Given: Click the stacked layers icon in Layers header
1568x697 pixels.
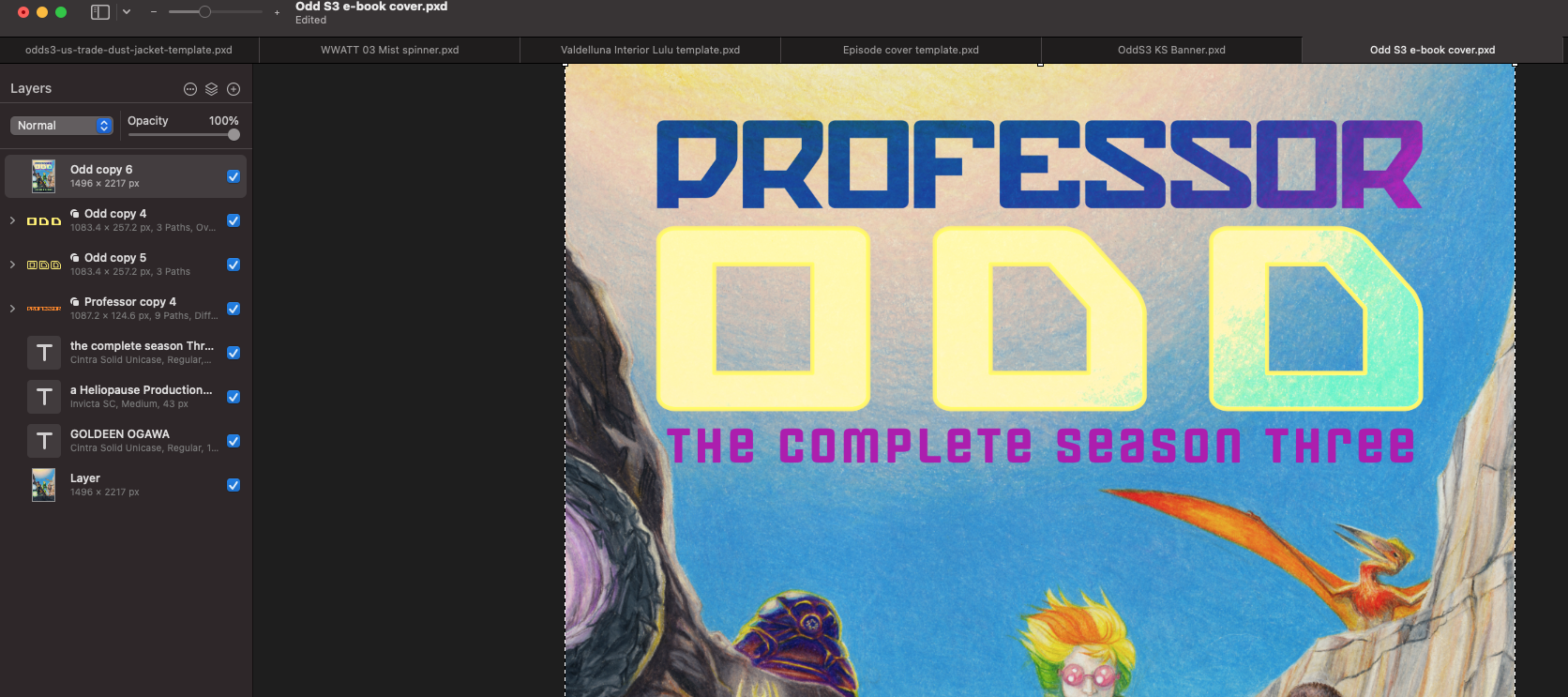Looking at the screenshot, I should coord(212,89).
